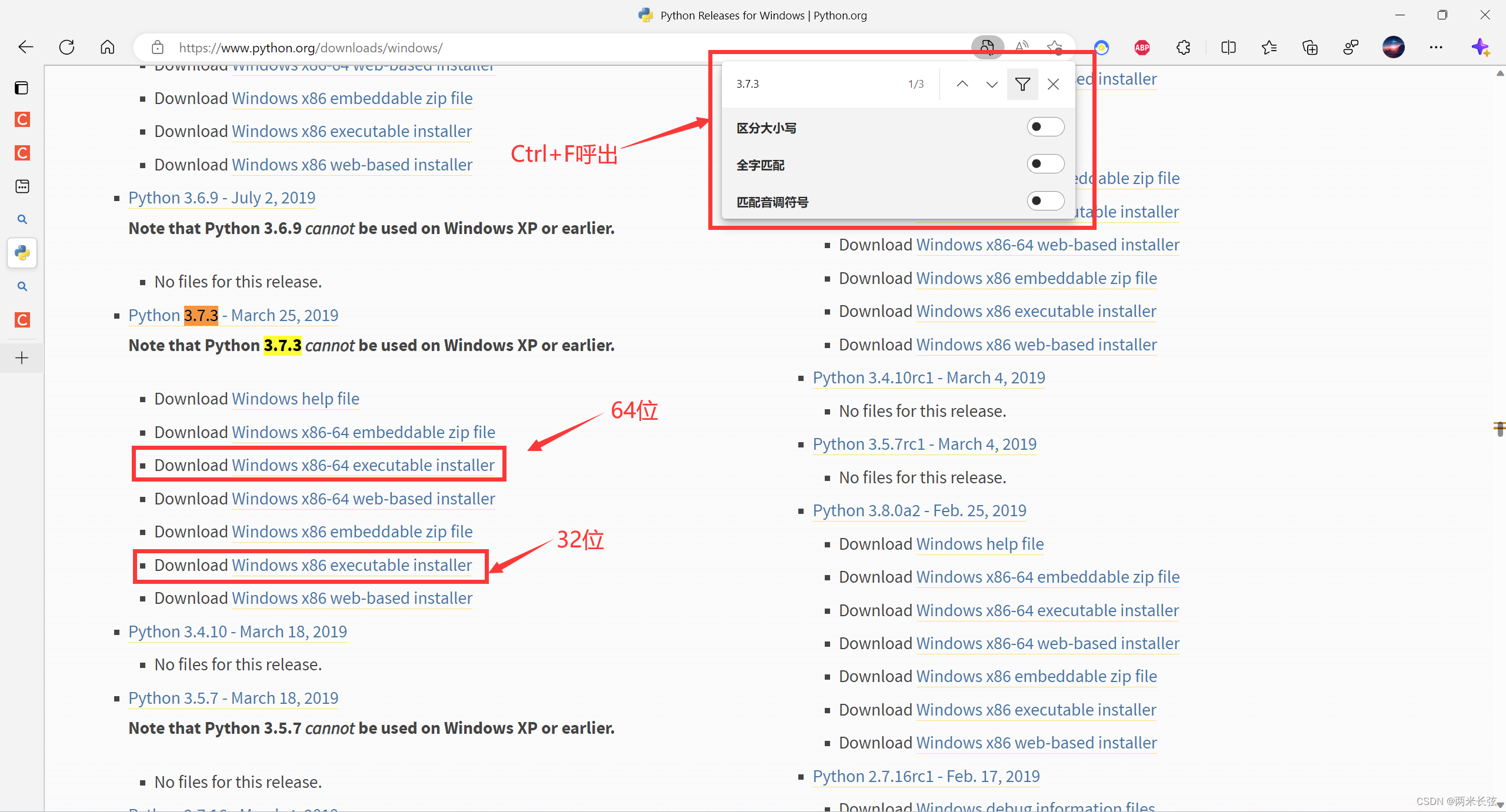
Task: Open Python 3.7.3 - March 25, 2019 link
Action: (x=234, y=315)
